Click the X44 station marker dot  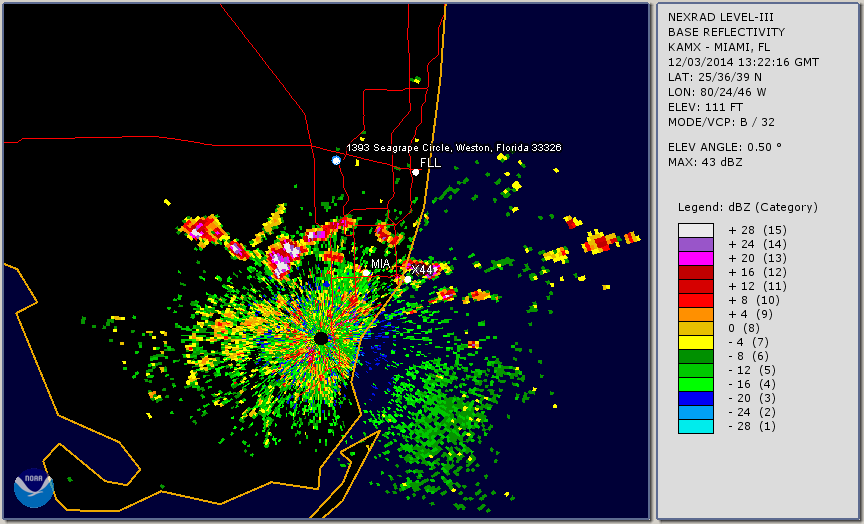click(x=407, y=279)
